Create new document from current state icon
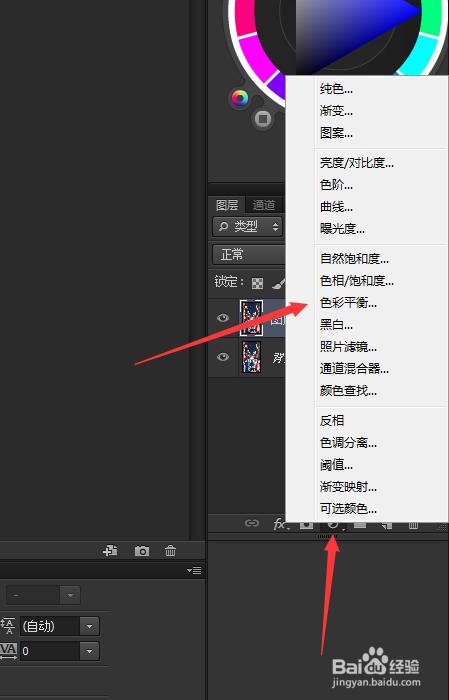Image resolution: width=449 pixels, height=700 pixels. point(110,550)
